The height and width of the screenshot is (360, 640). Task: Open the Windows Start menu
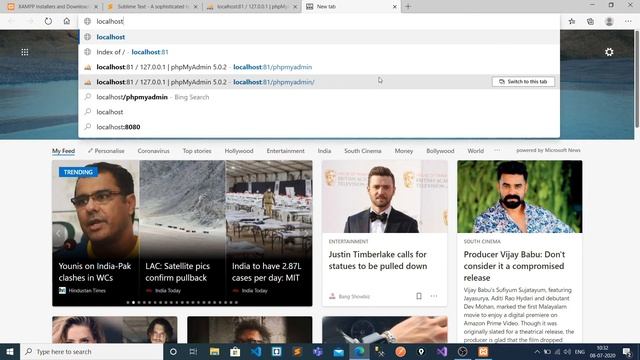point(10,351)
